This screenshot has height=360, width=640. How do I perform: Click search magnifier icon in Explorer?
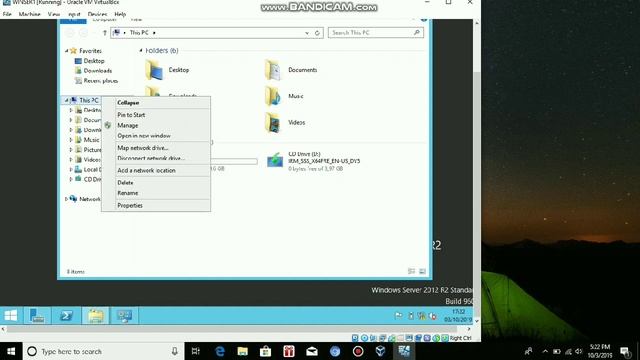tap(417, 33)
